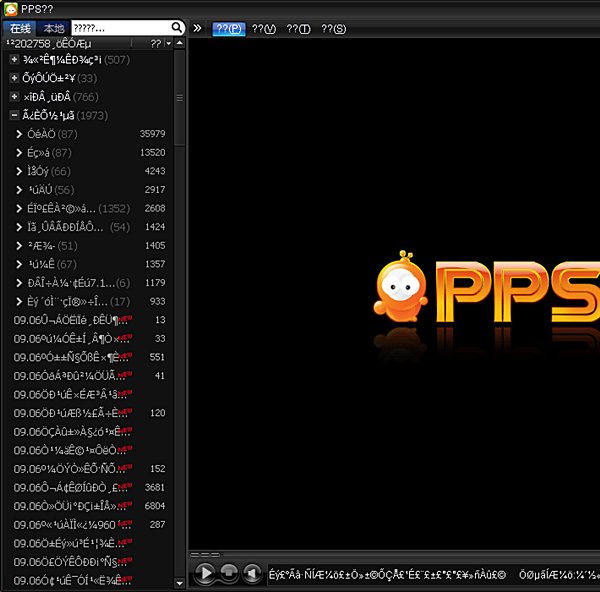This screenshot has height=592, width=600.
Task: Collapse the channel panel with double-arrow button
Action: point(197,28)
